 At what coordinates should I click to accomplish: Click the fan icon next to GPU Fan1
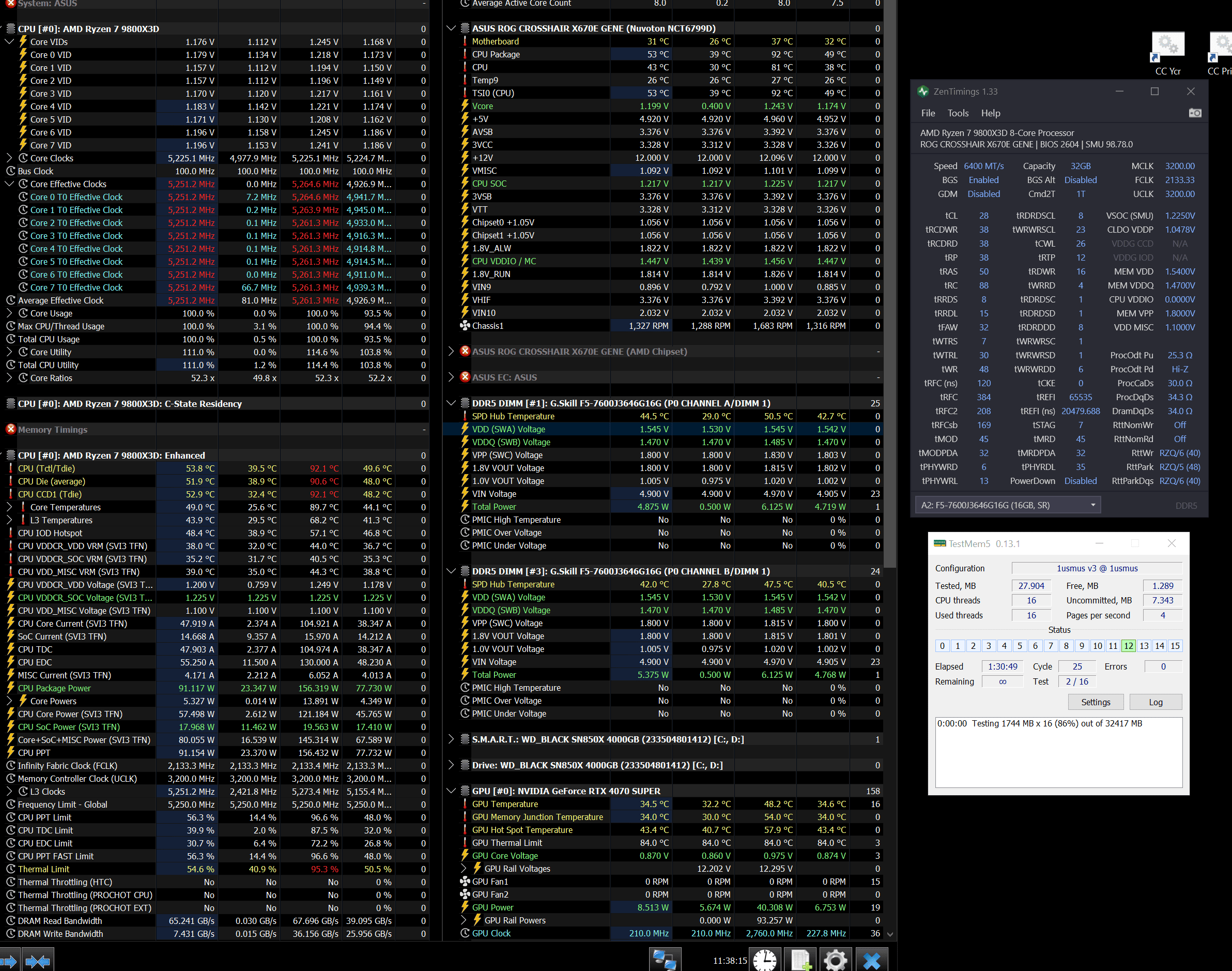click(x=465, y=881)
